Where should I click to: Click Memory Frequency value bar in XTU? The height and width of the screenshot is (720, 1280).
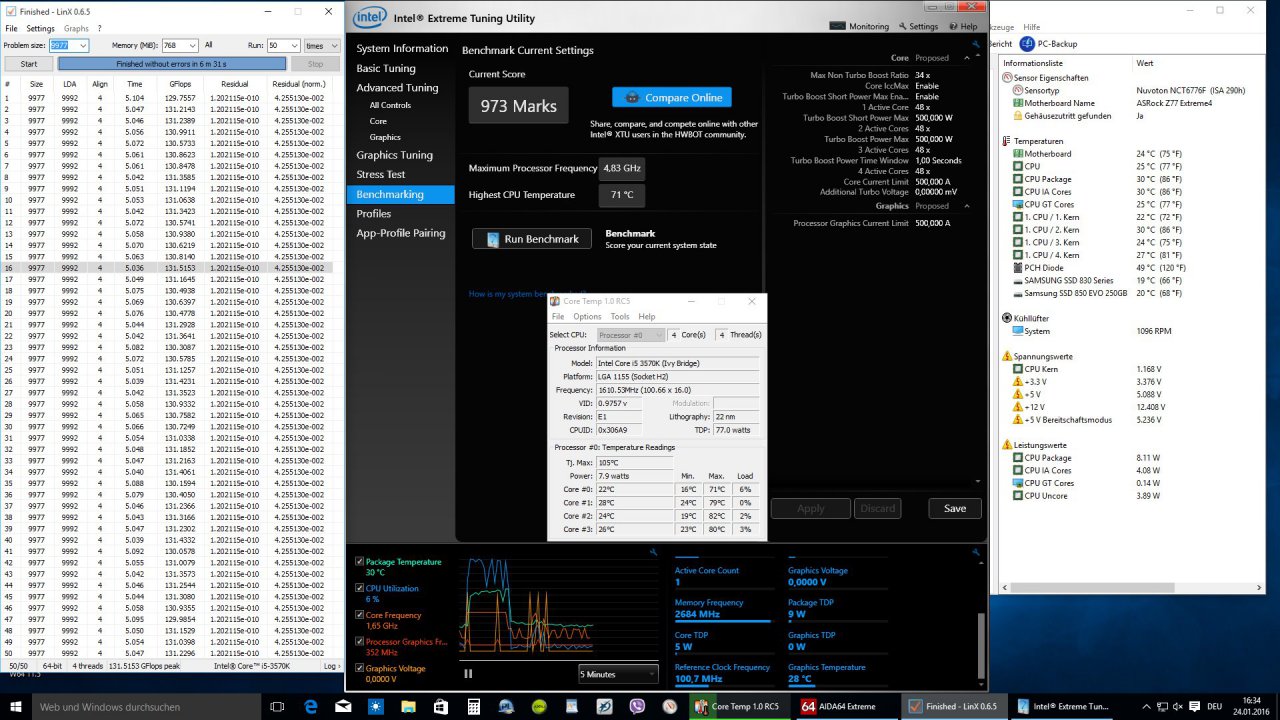723,621
